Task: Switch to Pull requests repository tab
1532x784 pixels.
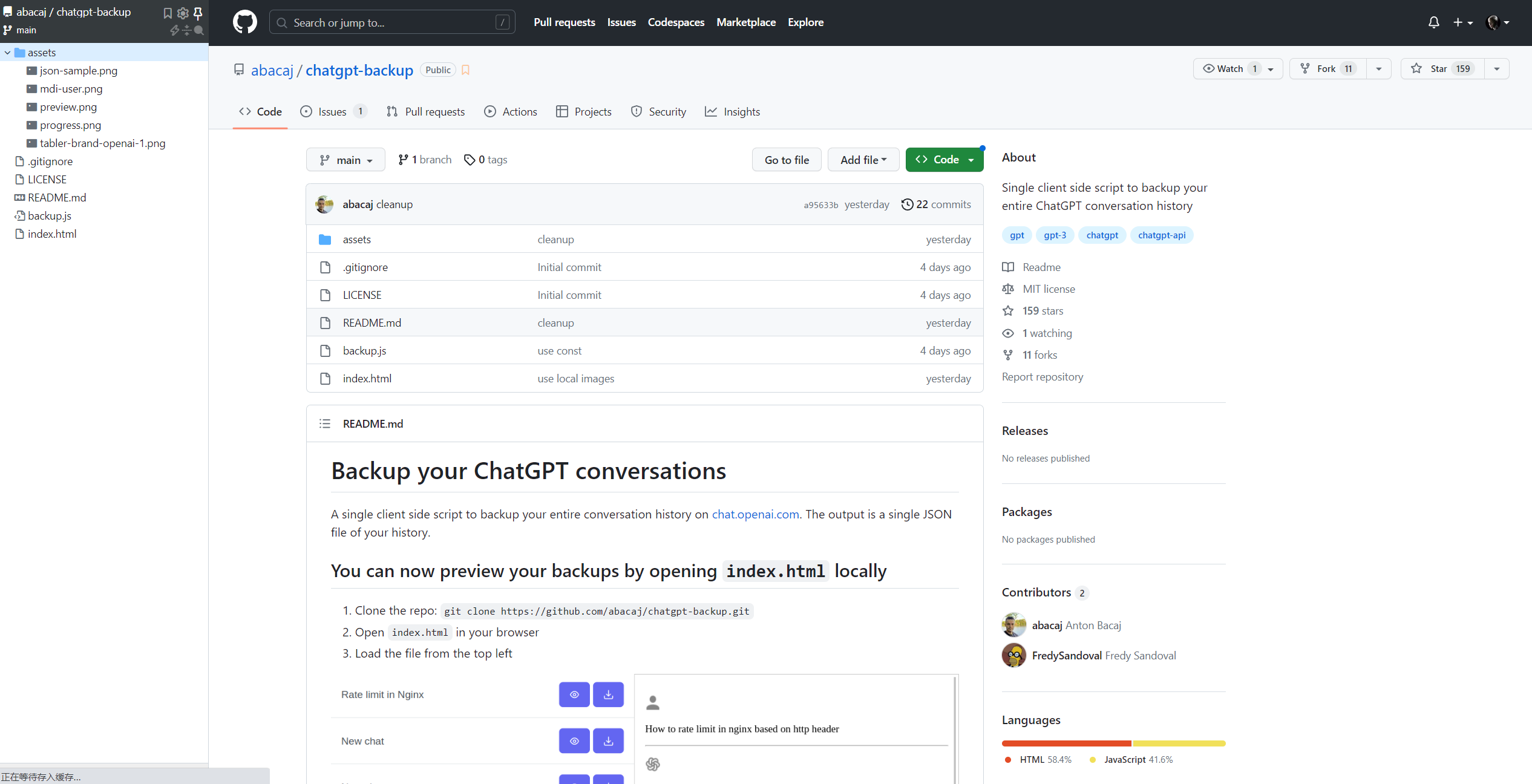Action: pos(426,111)
